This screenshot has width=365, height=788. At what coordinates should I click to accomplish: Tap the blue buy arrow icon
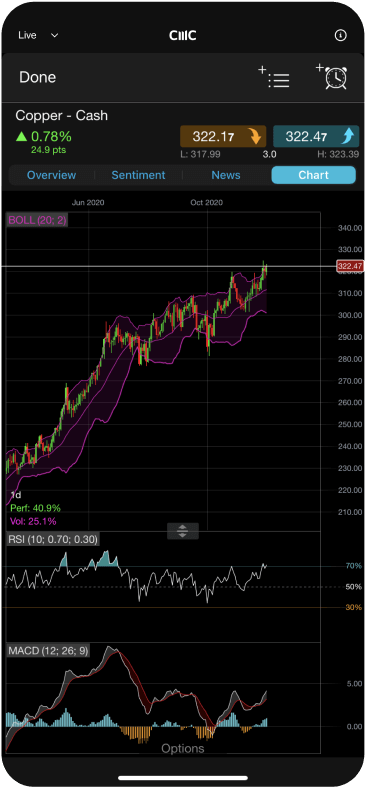(349, 136)
